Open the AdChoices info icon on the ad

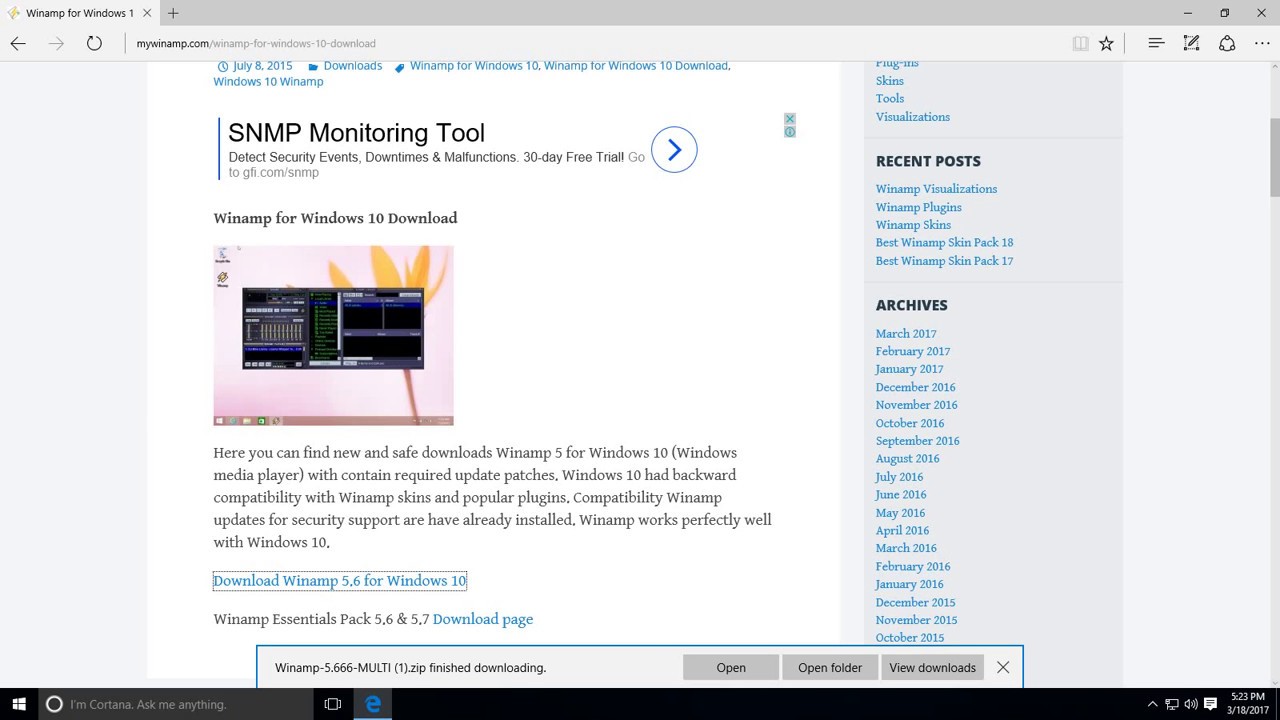pyautogui.click(x=789, y=132)
